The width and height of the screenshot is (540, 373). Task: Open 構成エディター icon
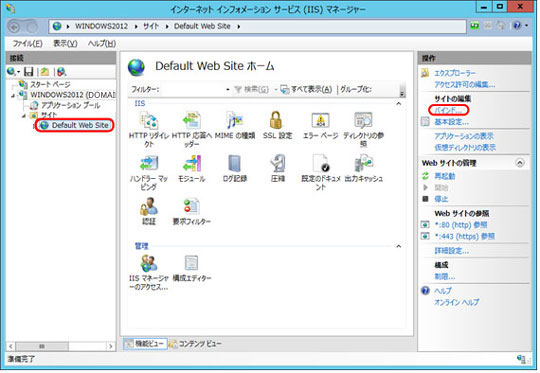pyautogui.click(x=191, y=263)
